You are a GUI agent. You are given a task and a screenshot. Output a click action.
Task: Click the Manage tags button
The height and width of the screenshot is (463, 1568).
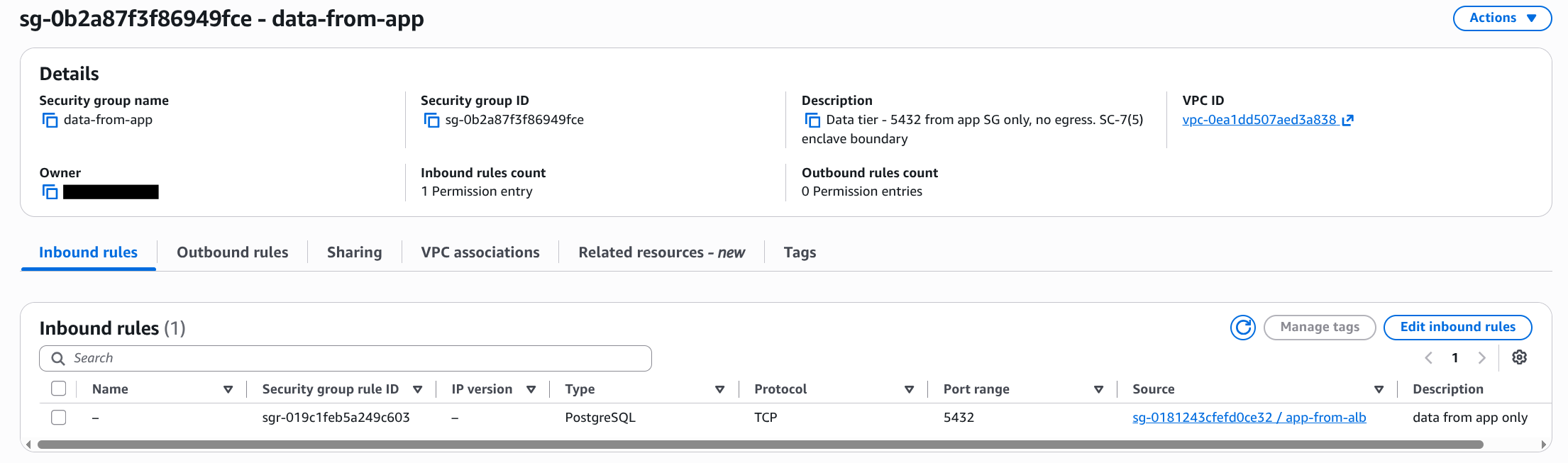[x=1320, y=327]
